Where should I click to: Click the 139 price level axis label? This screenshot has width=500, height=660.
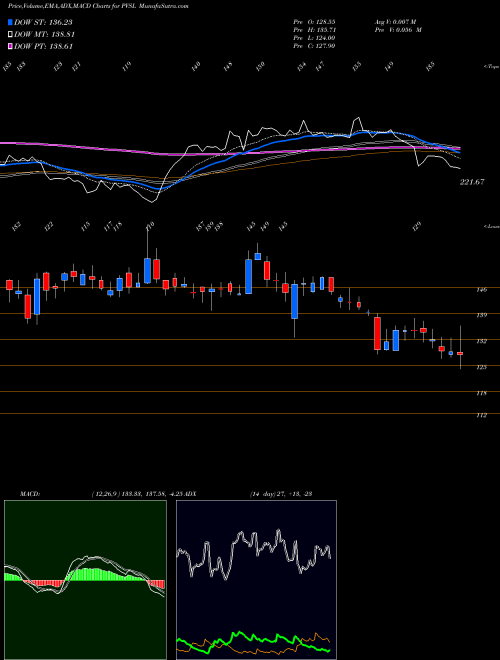coord(482,315)
